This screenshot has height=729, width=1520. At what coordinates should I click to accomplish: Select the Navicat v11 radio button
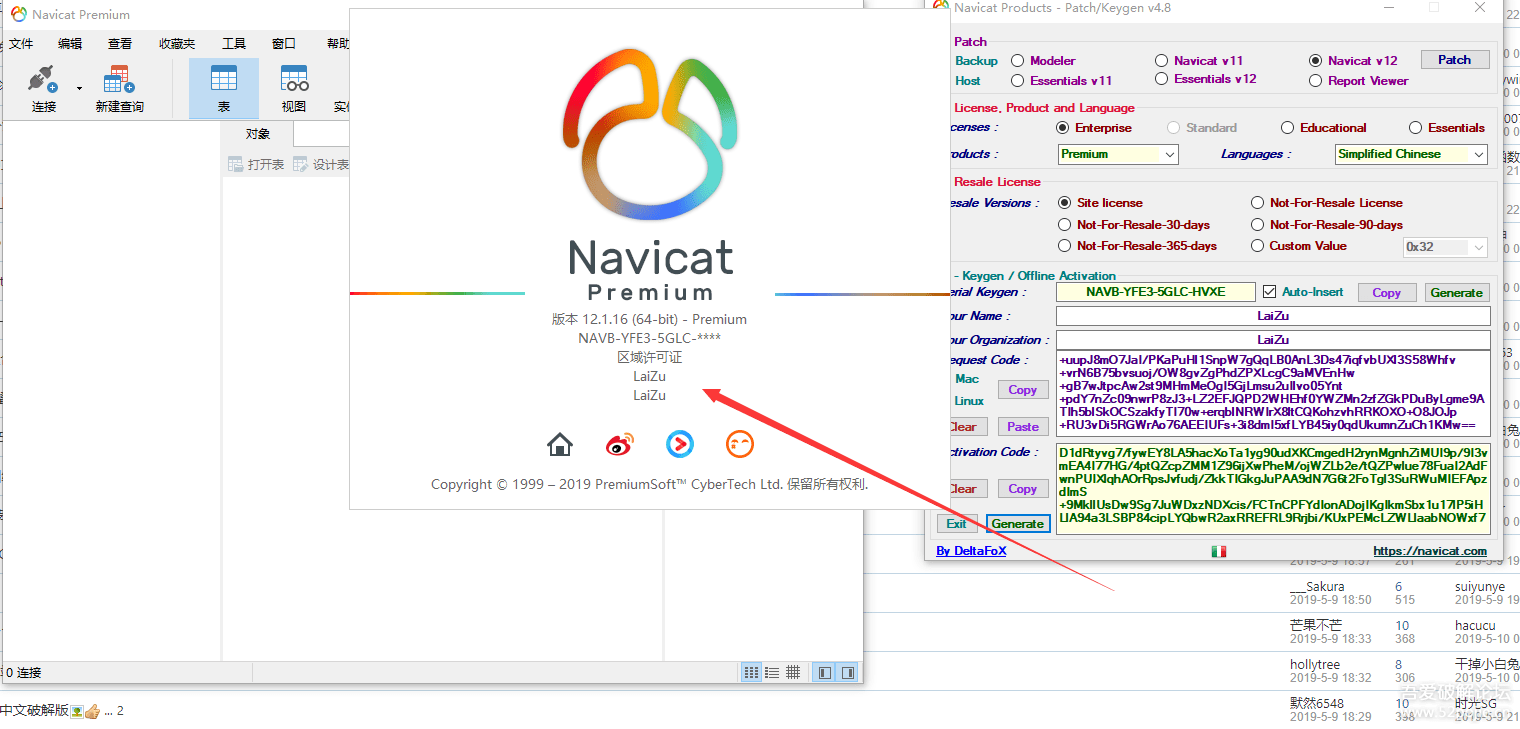(x=1162, y=61)
